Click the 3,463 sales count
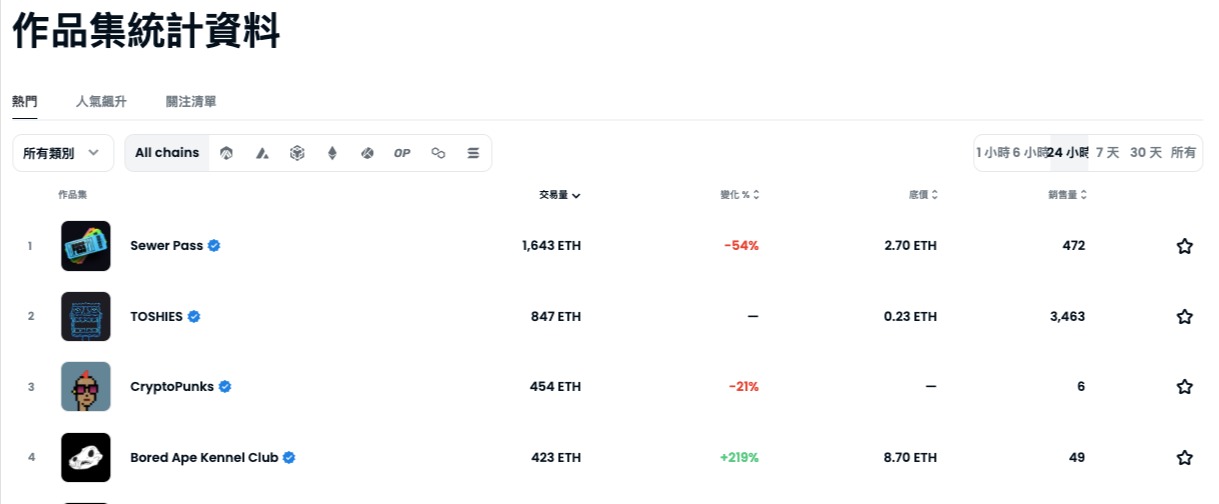This screenshot has height=504, width=1219. click(1068, 317)
